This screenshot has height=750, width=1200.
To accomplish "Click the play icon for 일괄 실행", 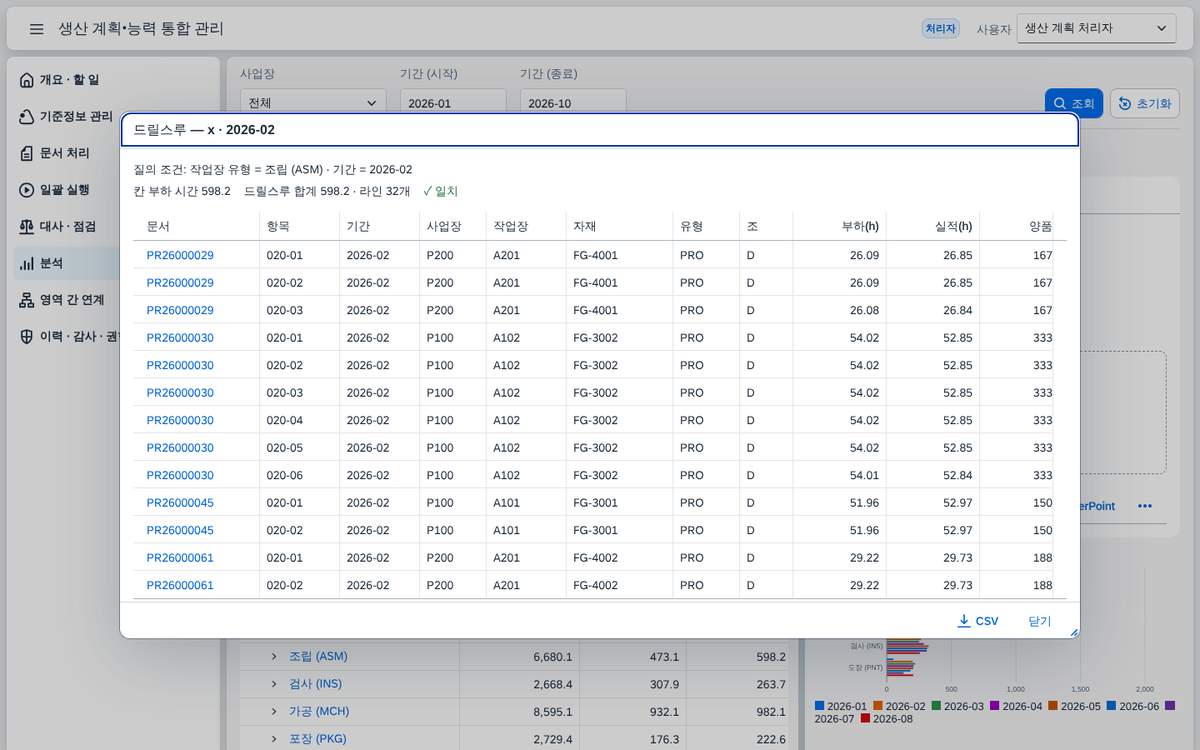I will 27,190.
